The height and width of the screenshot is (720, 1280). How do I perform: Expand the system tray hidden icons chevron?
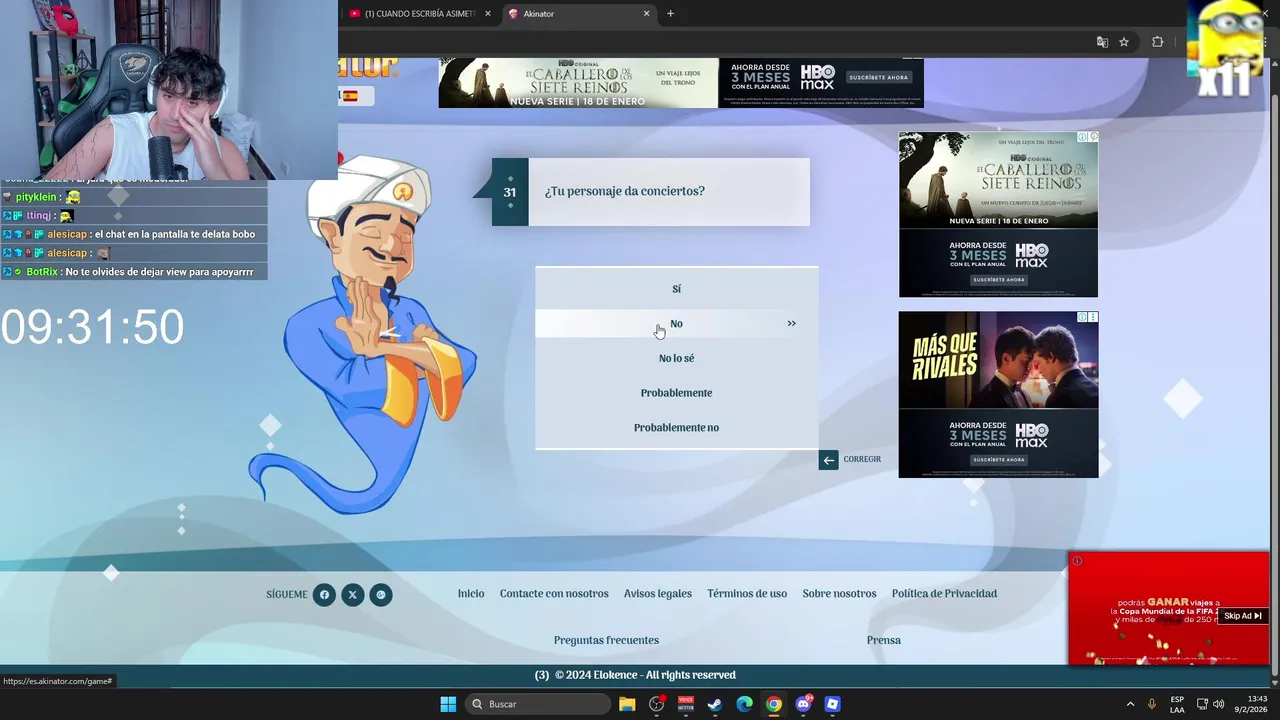[x=1130, y=704]
